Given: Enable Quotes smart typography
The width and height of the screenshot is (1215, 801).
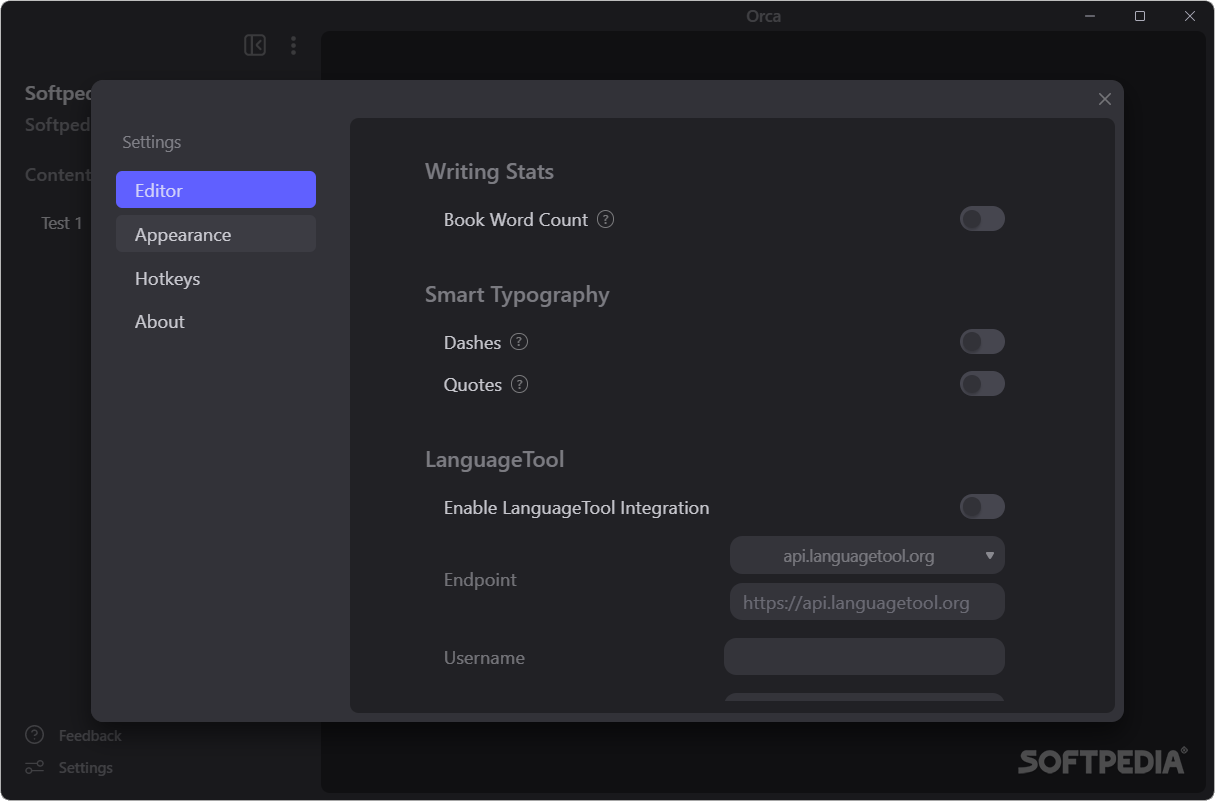Looking at the screenshot, I should click(x=982, y=384).
